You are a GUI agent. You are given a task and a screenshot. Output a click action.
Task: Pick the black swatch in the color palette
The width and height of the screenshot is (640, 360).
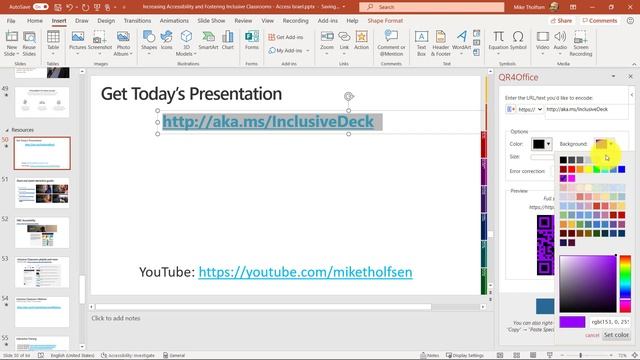(x=563, y=160)
